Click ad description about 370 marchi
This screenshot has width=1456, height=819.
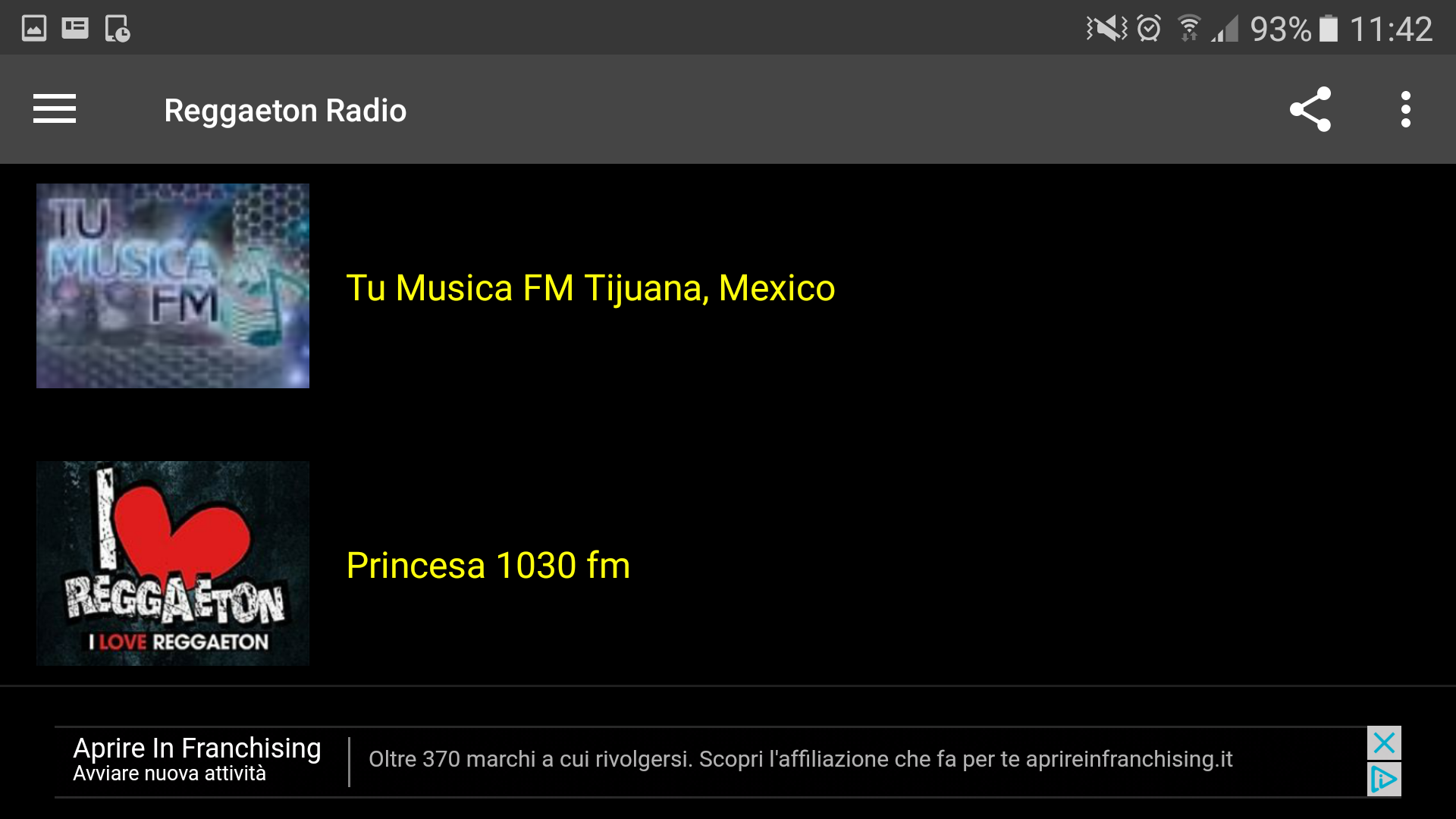point(800,759)
